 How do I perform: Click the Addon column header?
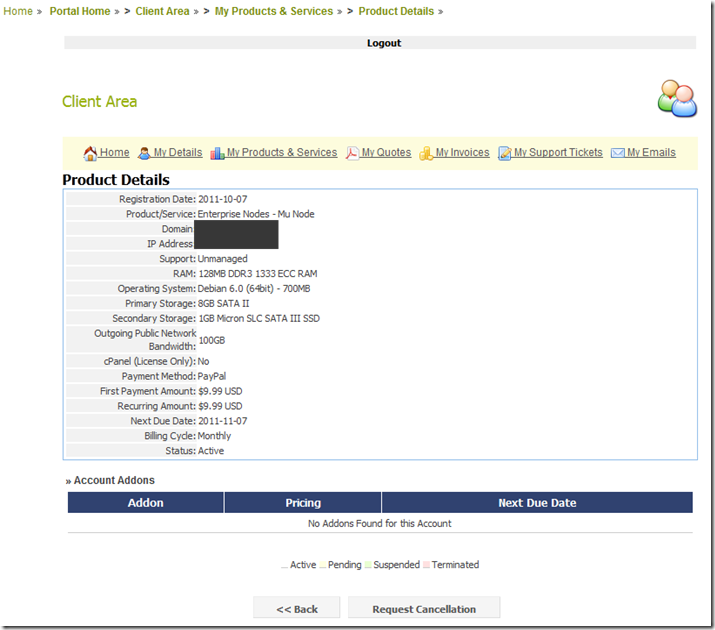pos(145,502)
